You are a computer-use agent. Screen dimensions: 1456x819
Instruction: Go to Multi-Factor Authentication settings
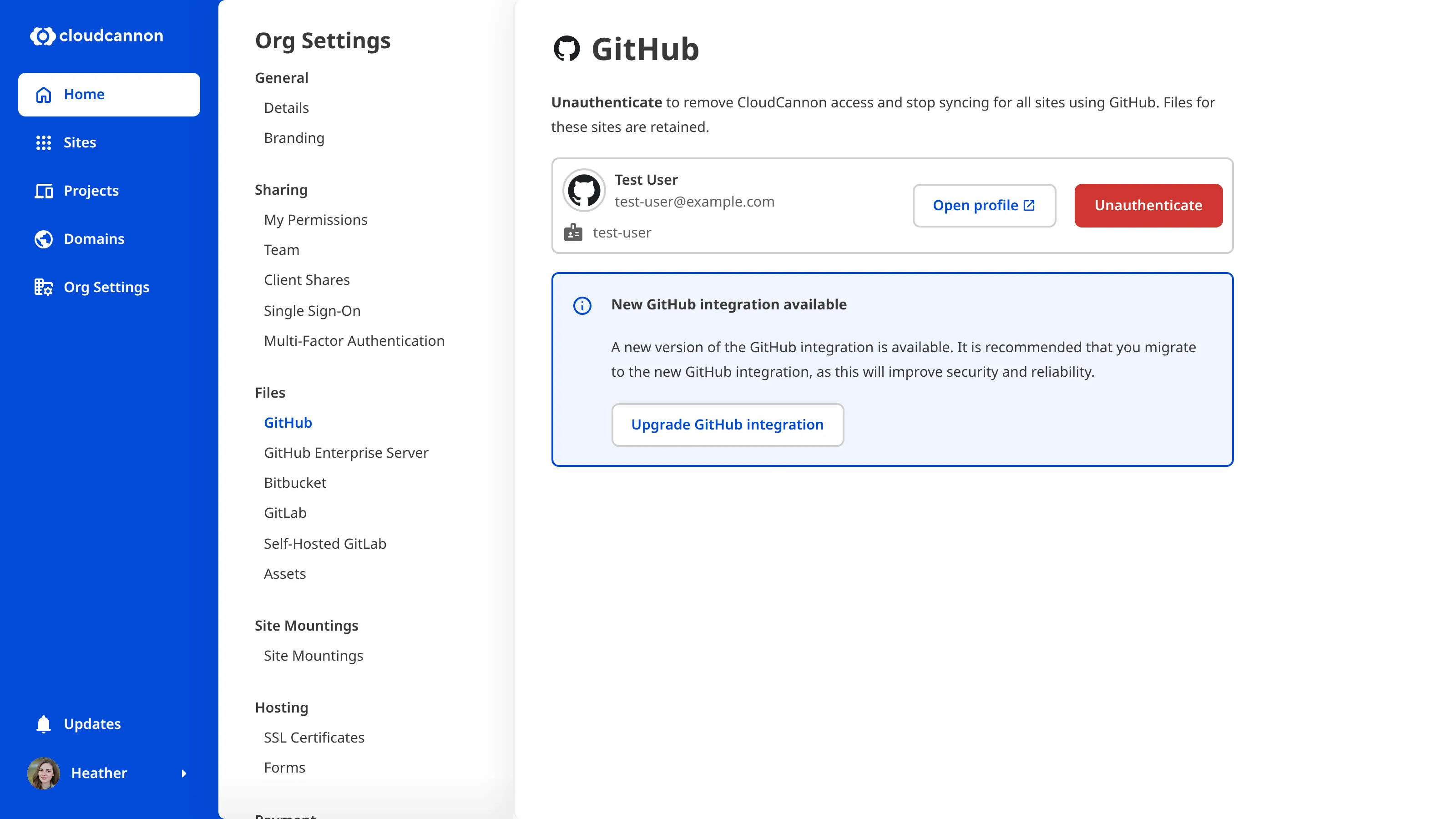[x=354, y=340]
